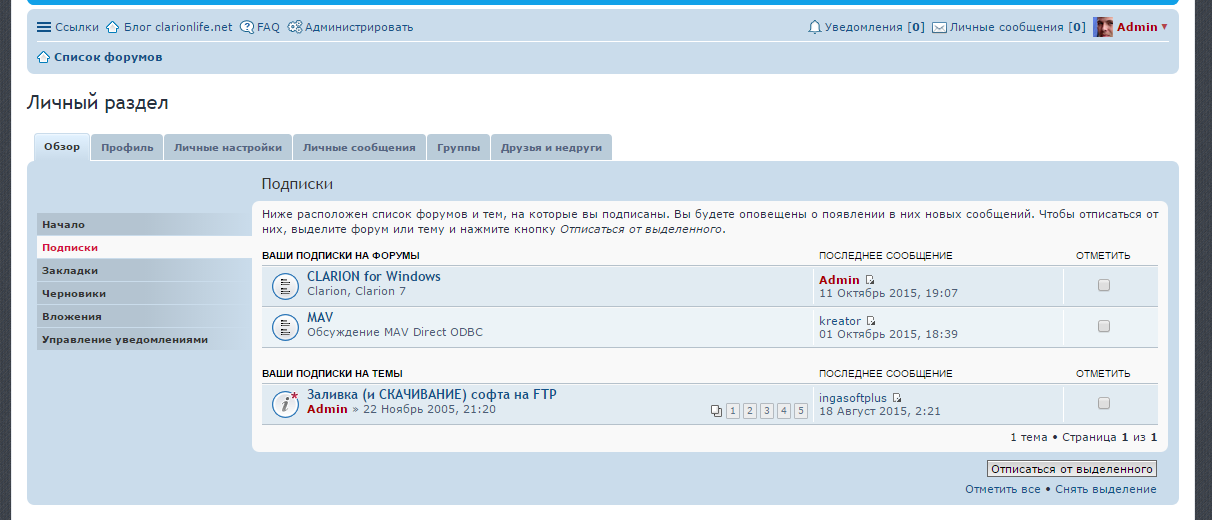
Task: Mark the FTP topic subscription checkbox
Action: coord(1104,403)
